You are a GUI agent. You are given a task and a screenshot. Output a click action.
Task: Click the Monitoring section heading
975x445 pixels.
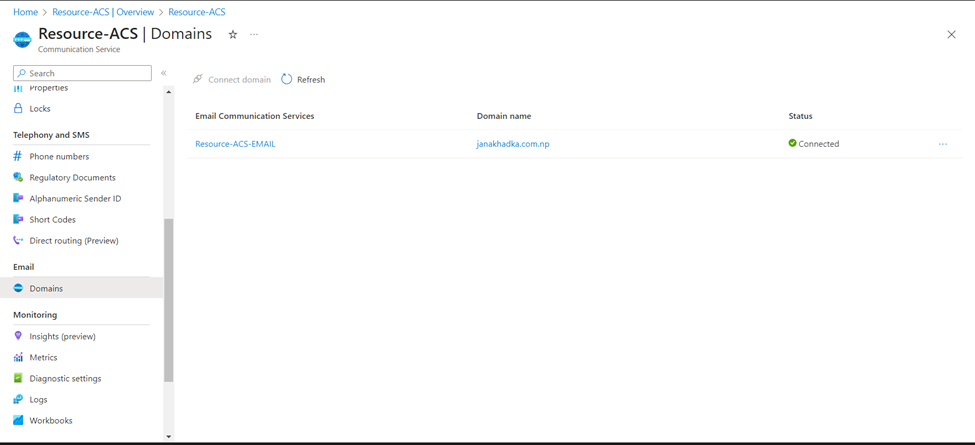(35, 314)
